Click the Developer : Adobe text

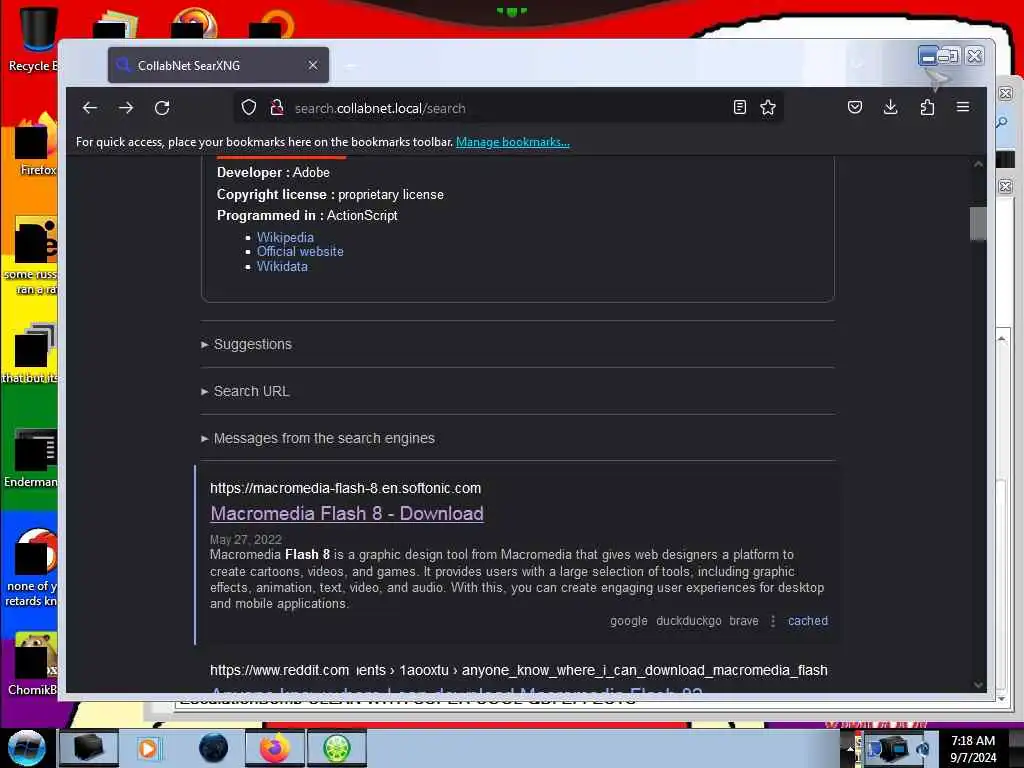click(273, 172)
